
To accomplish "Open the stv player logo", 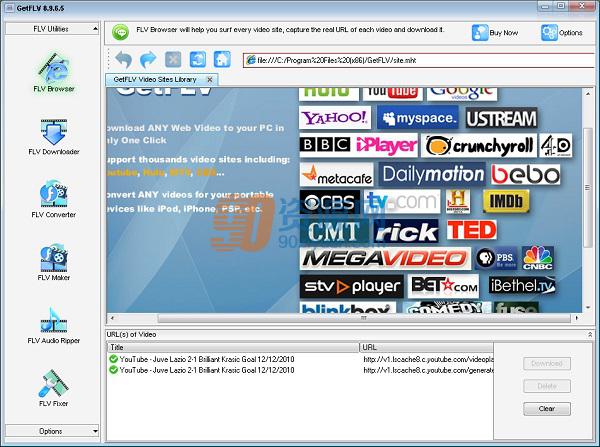I will (x=351, y=286).
